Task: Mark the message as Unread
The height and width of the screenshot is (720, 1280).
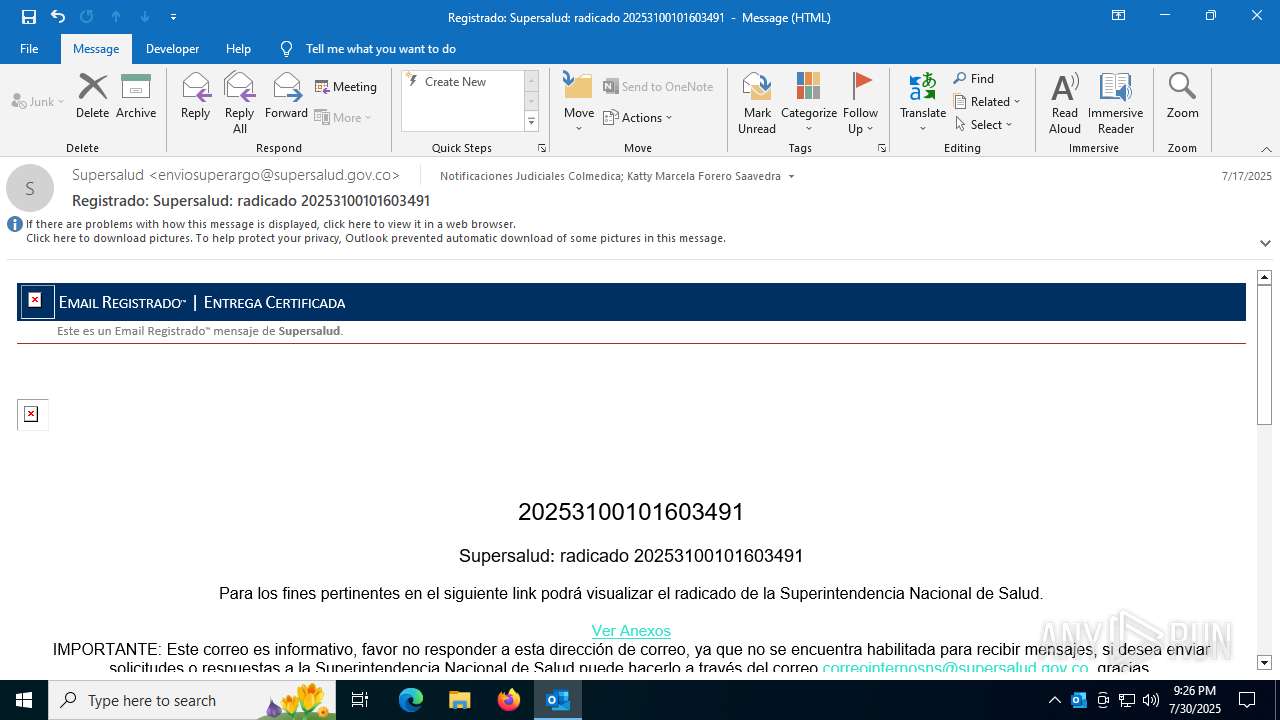Action: pyautogui.click(x=757, y=103)
